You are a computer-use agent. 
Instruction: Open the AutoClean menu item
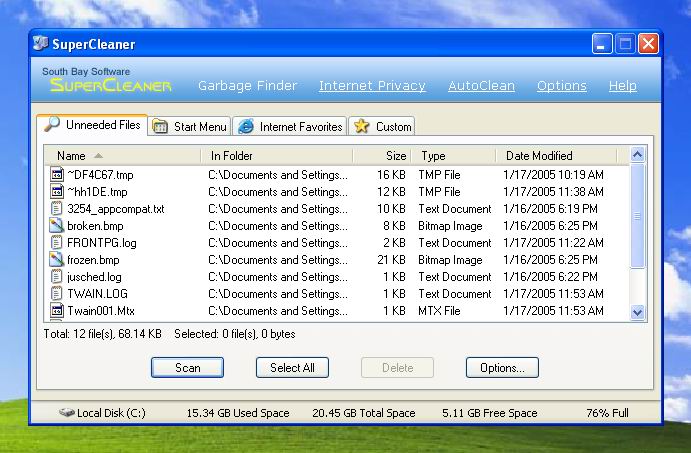point(481,86)
